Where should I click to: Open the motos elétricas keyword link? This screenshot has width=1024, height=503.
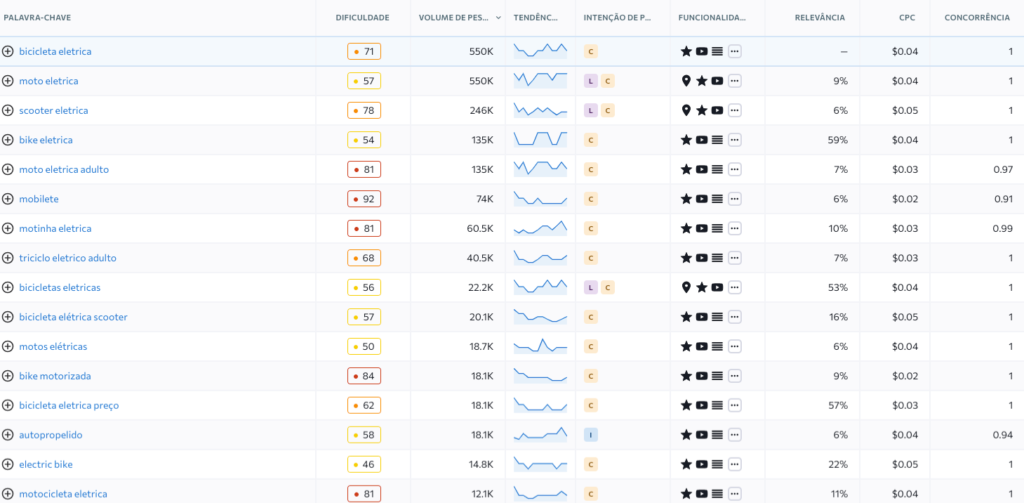tap(53, 347)
